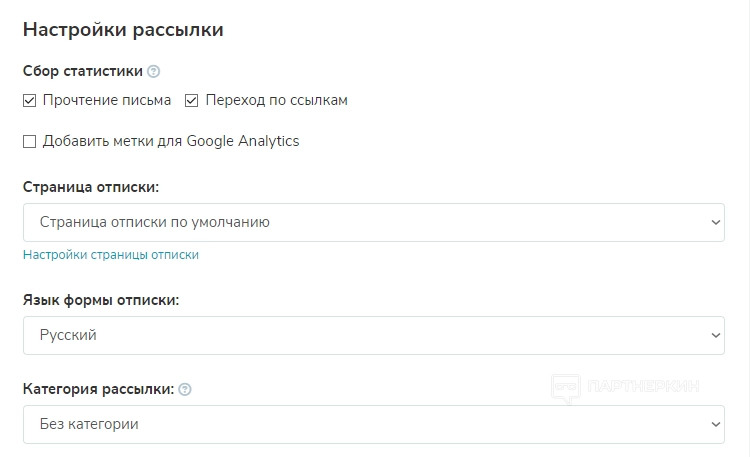The width and height of the screenshot is (750, 457).
Task: Click the 'Прочтение письма' label text
Action: click(x=107, y=101)
